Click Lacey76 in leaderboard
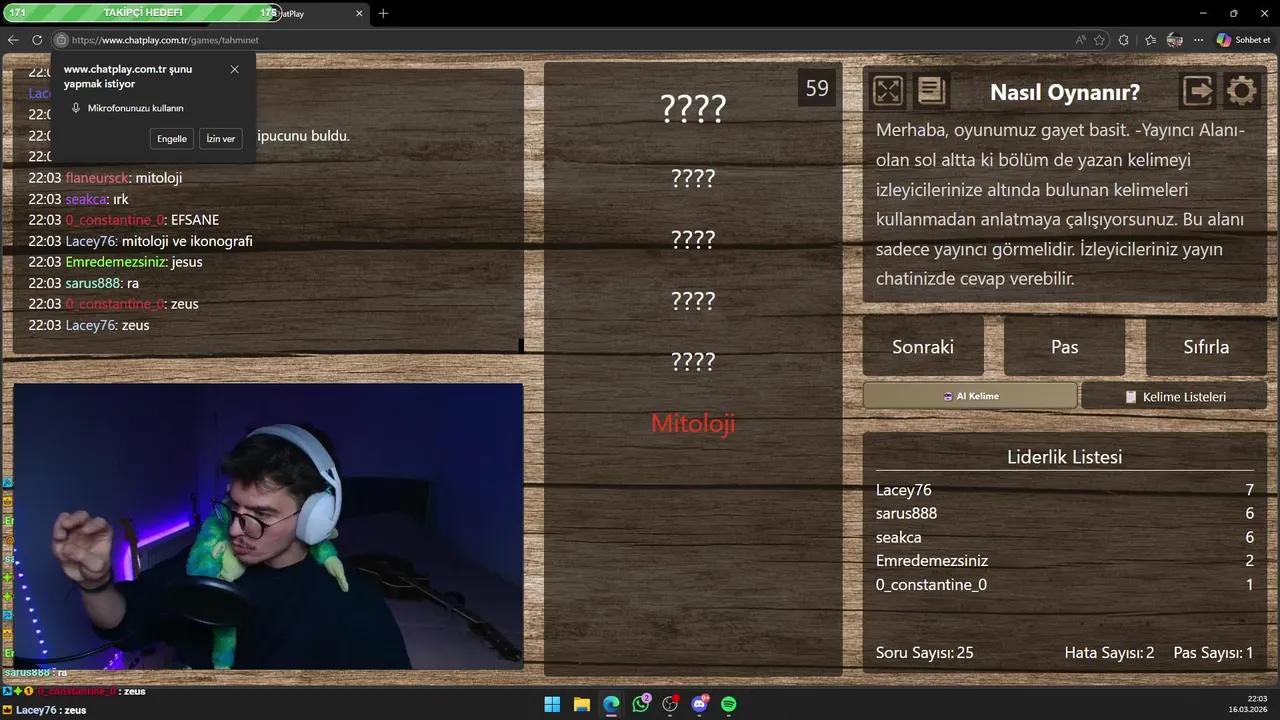 903,490
